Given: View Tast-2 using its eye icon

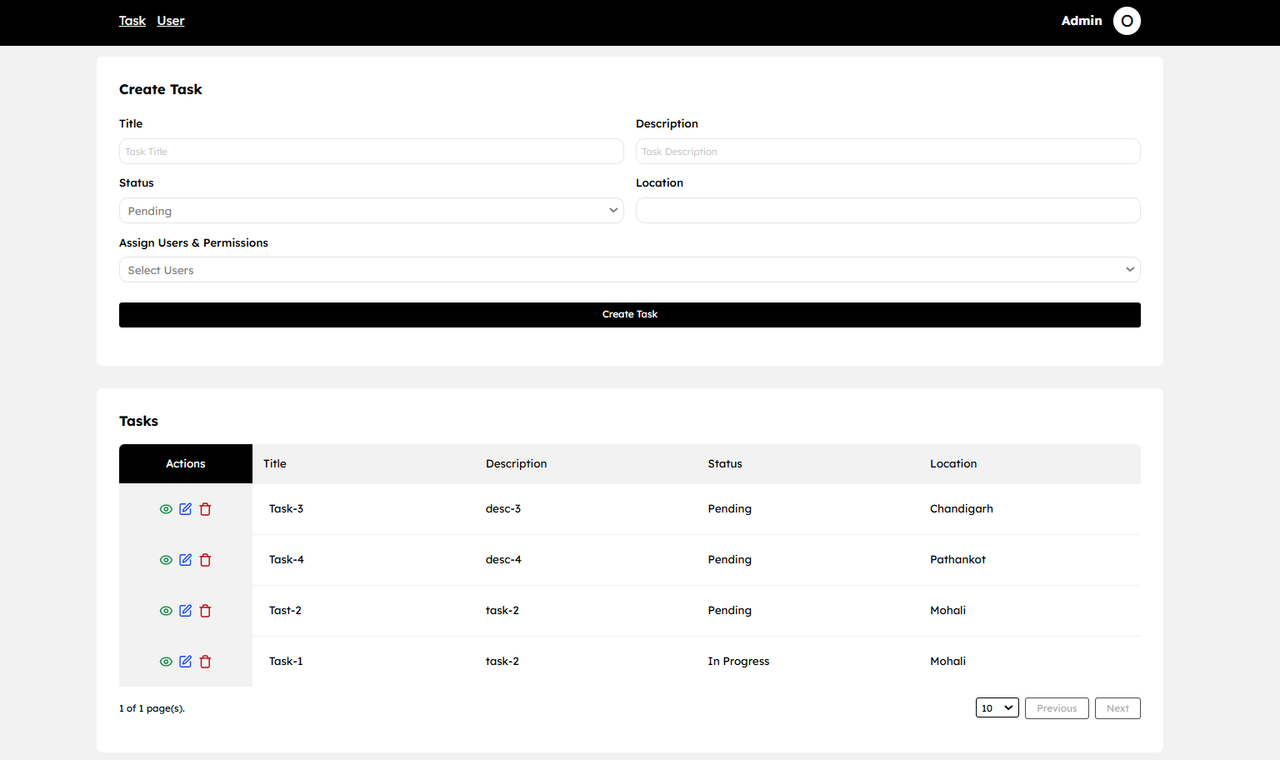Looking at the screenshot, I should click(166, 611).
